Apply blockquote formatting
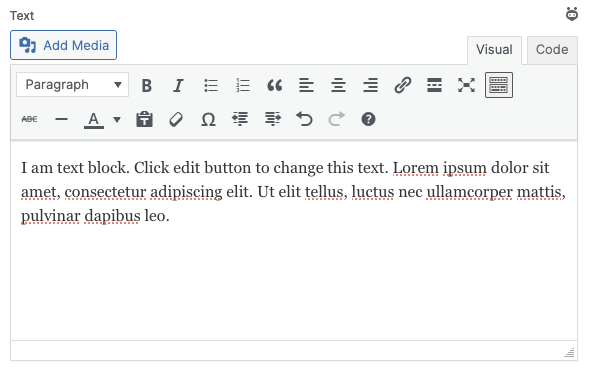The image size is (589, 373). tap(275, 85)
